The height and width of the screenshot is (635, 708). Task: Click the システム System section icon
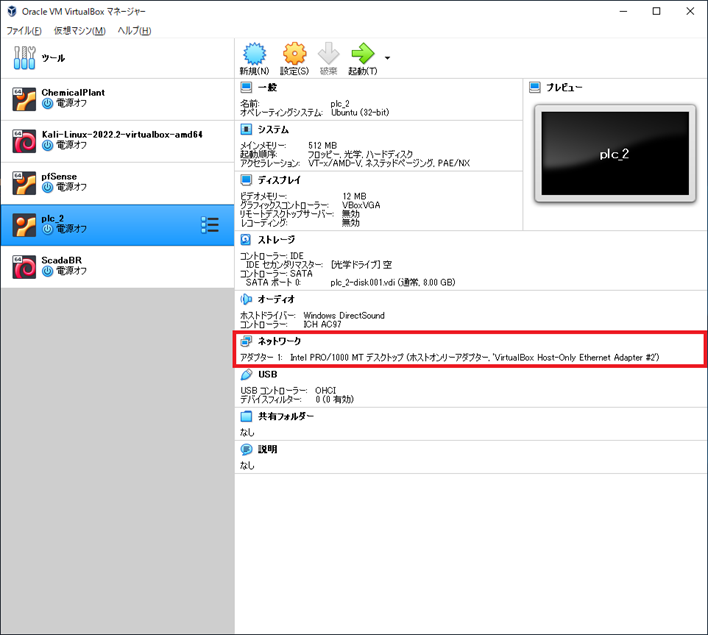coord(246,130)
